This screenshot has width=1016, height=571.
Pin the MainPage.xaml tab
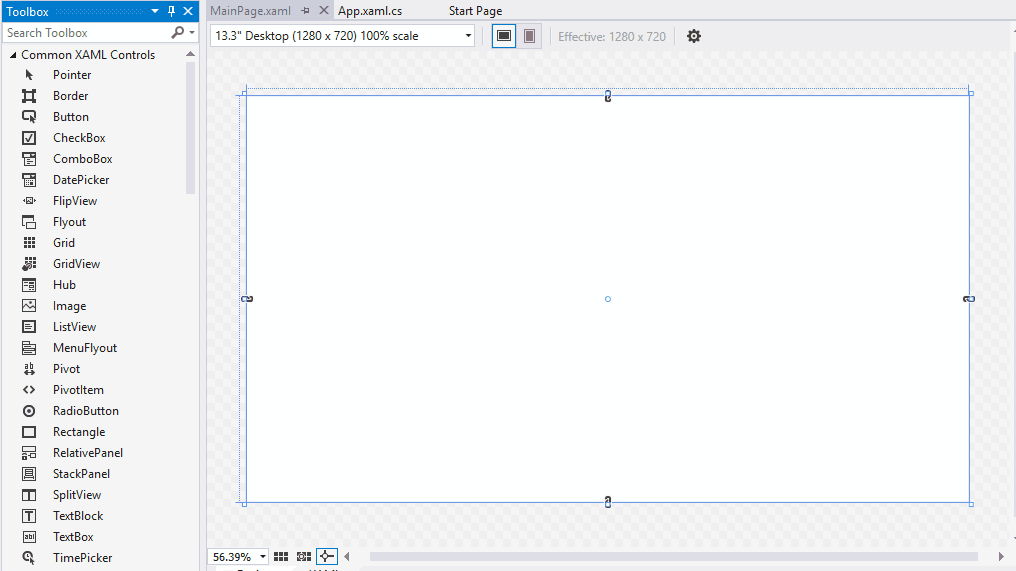[305, 11]
